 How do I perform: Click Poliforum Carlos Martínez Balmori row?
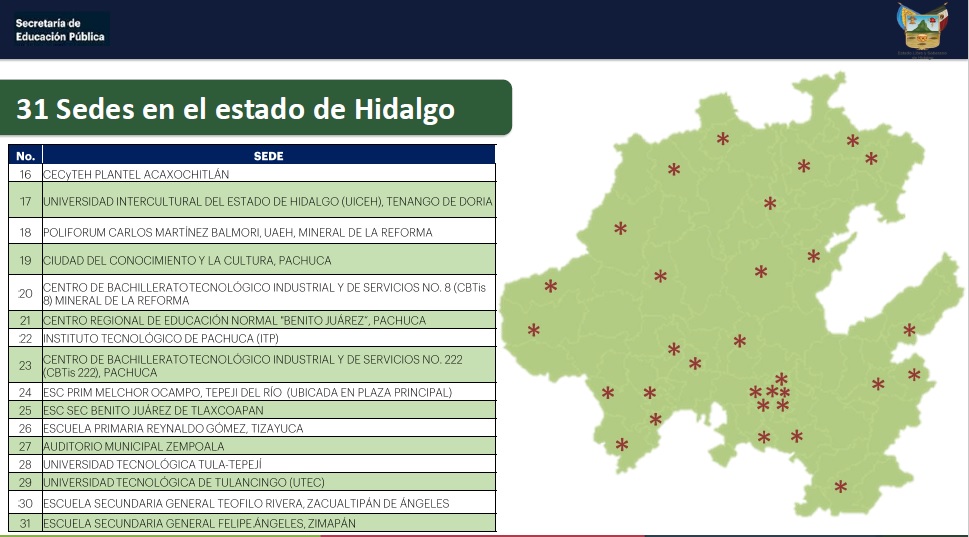(x=252, y=232)
